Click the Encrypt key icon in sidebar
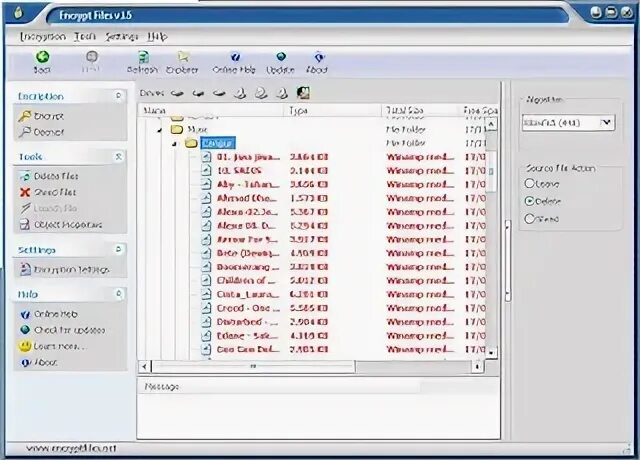The width and height of the screenshot is (640, 460). click(x=24, y=116)
